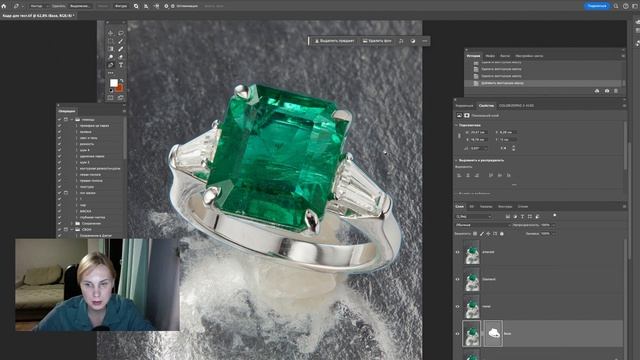Open layer opacity dropdown

pos(553,225)
